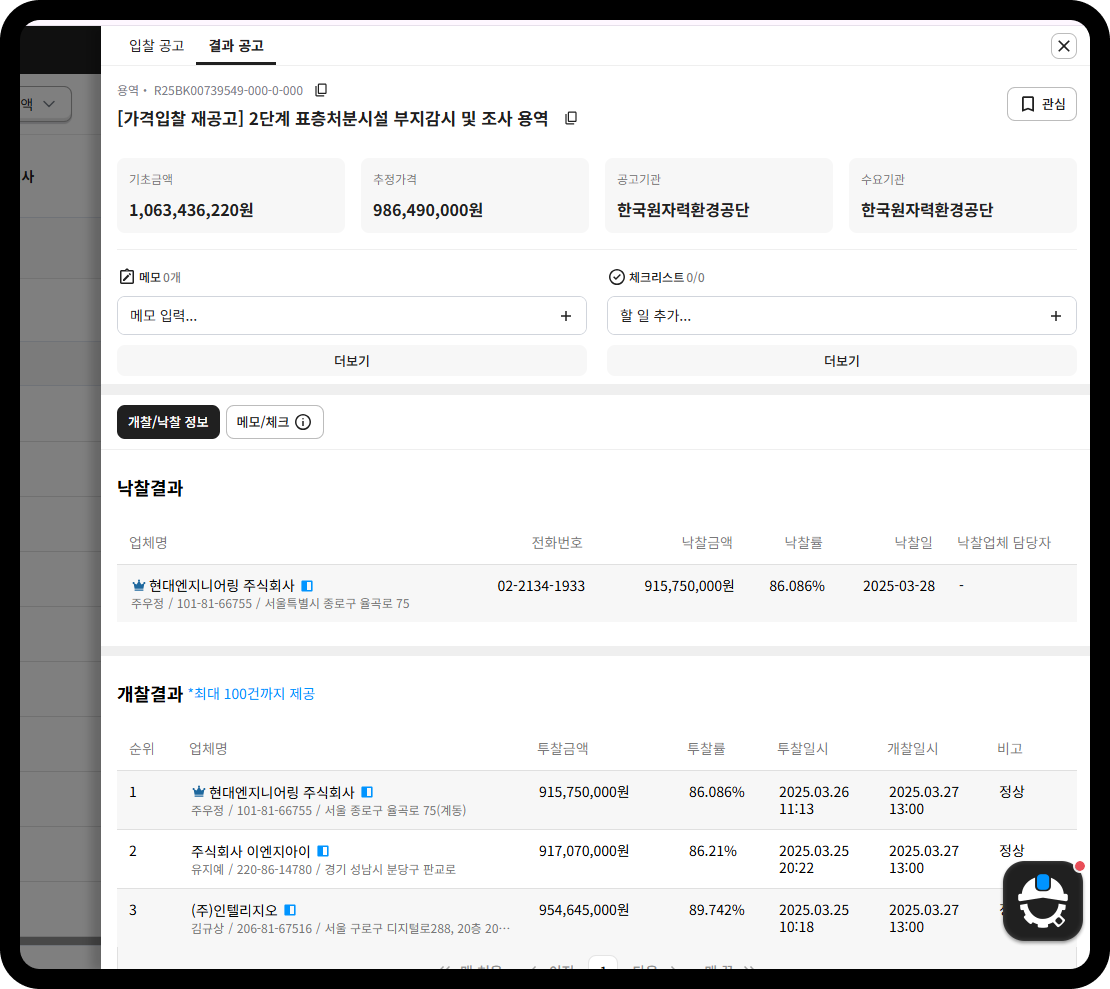Click the *최대 100건까지 제공 note
The width and height of the screenshot is (1110, 989).
(251, 694)
